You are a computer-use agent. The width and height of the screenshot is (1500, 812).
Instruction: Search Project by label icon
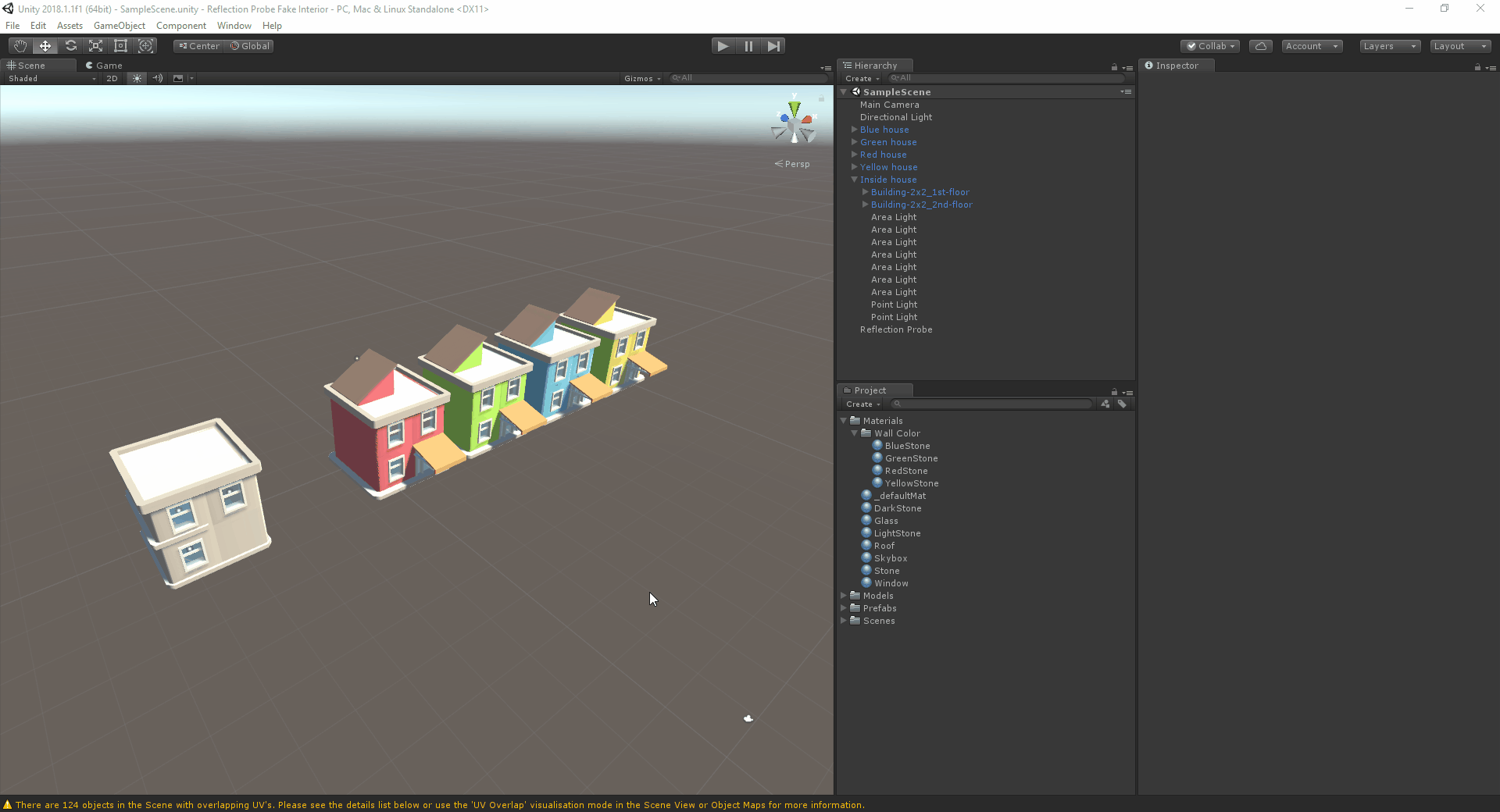point(1122,404)
